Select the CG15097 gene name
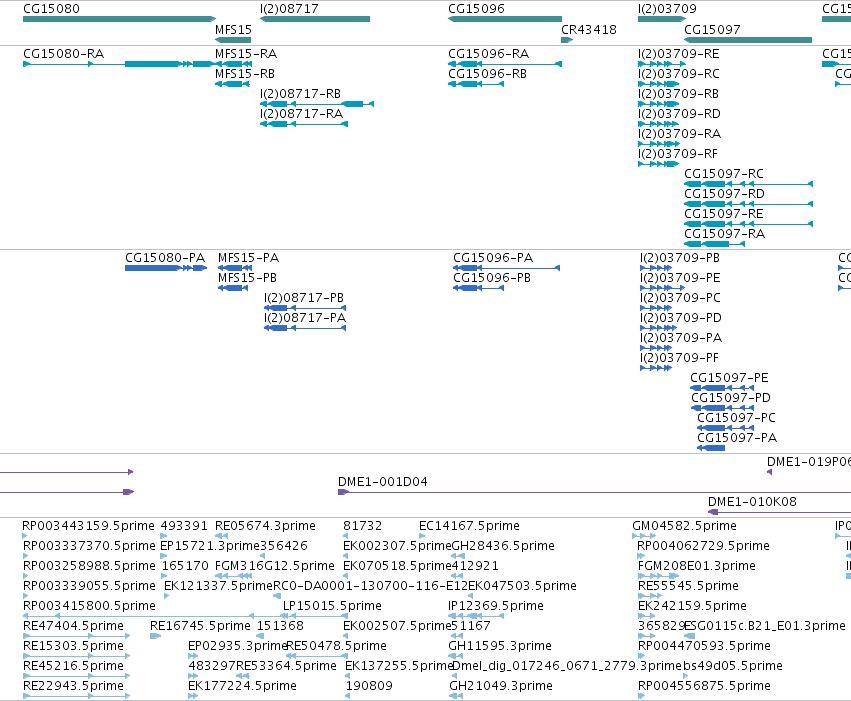The image size is (851, 701). 712,30
